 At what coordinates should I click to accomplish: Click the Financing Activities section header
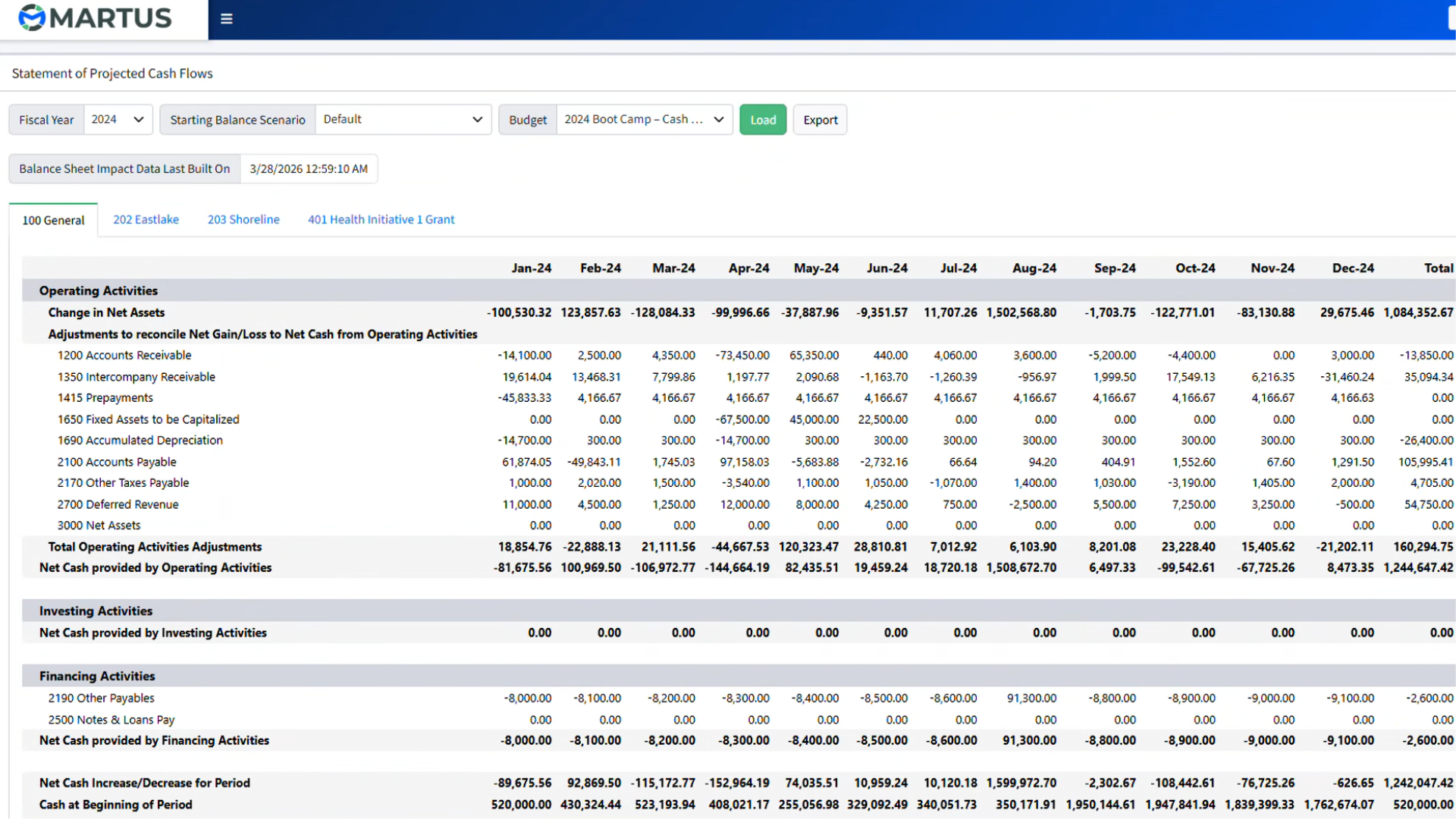[97, 676]
